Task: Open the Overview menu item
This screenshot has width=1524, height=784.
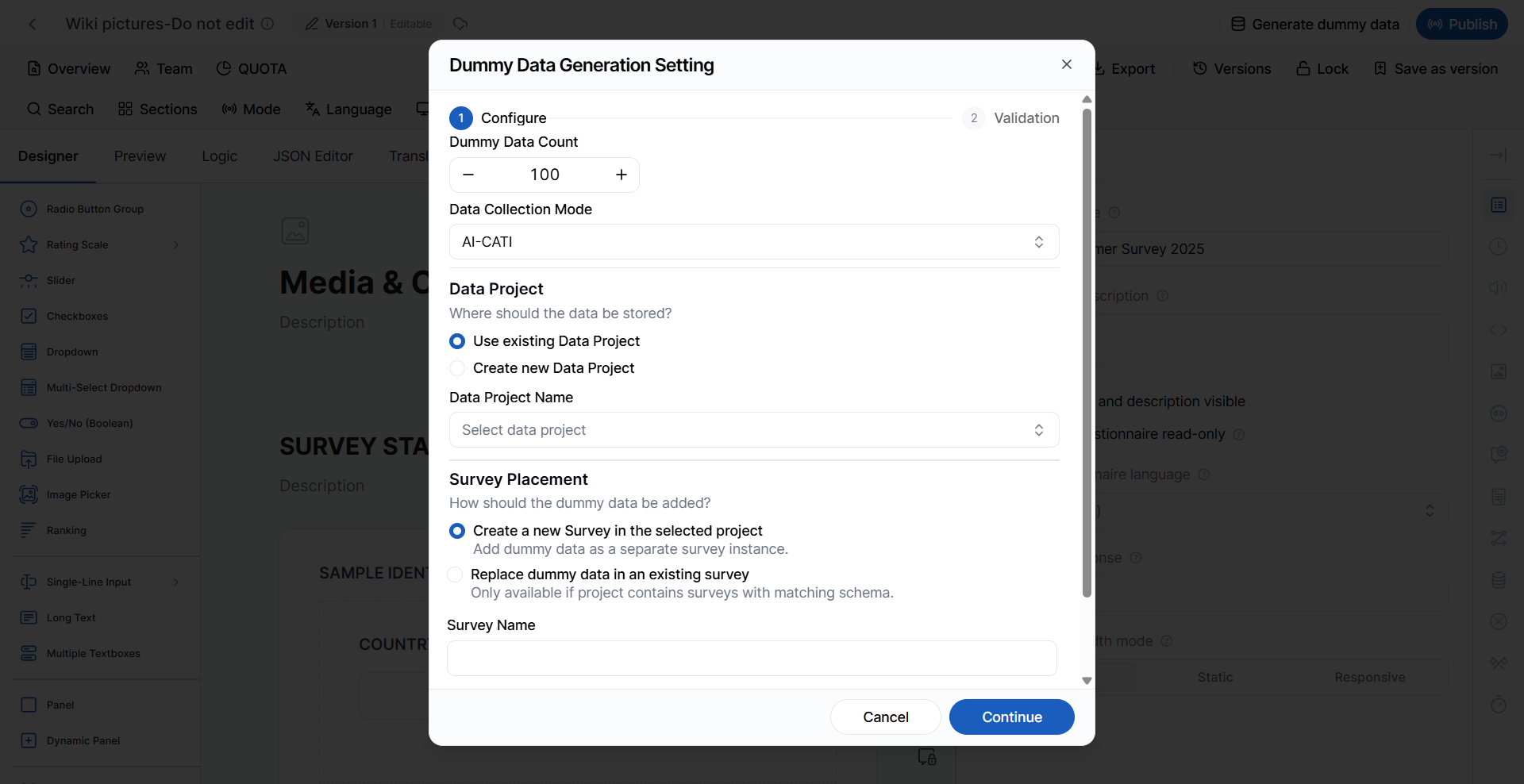Action: point(69,69)
